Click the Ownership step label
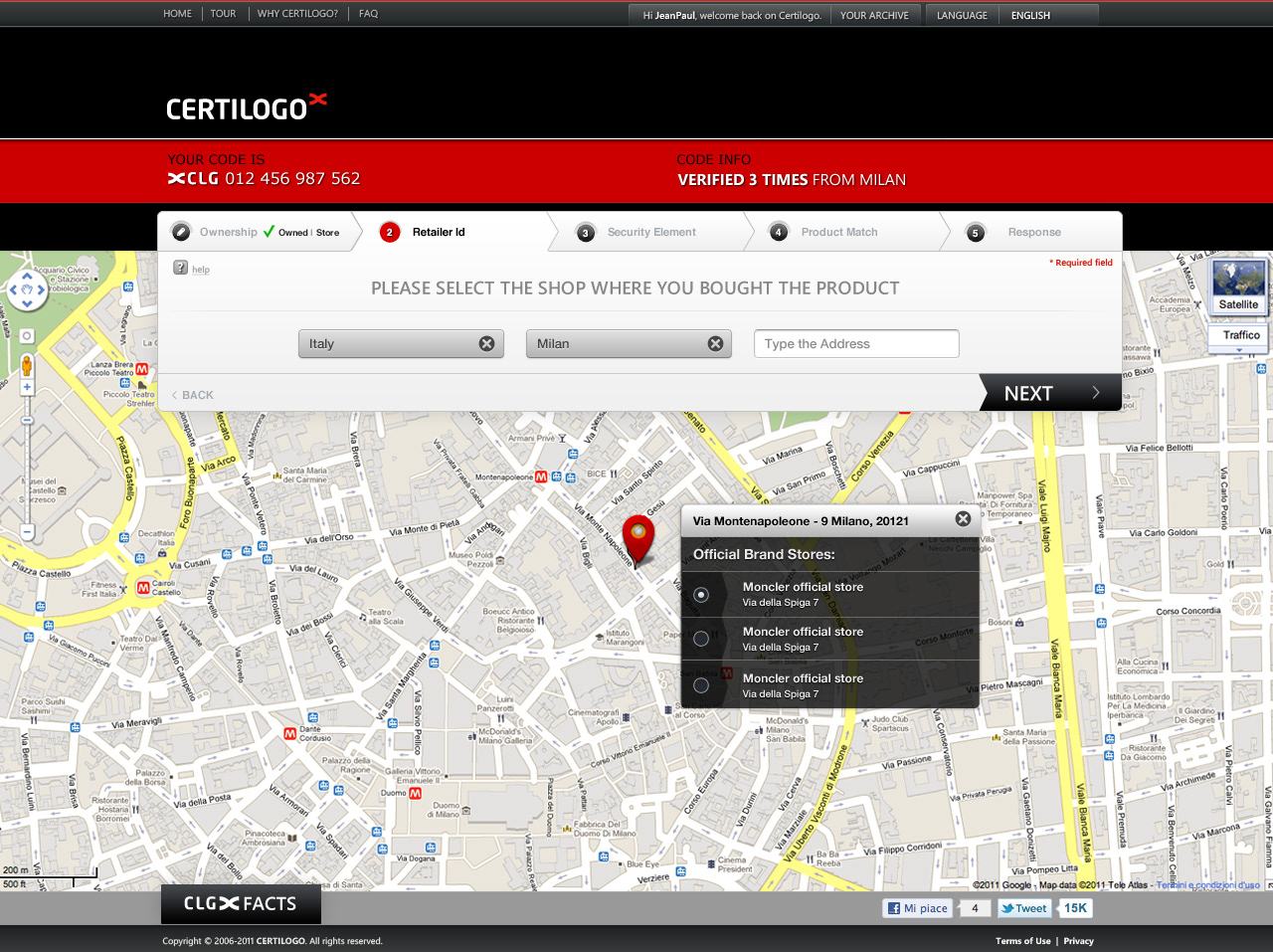The height and width of the screenshot is (952, 1273). (x=229, y=232)
